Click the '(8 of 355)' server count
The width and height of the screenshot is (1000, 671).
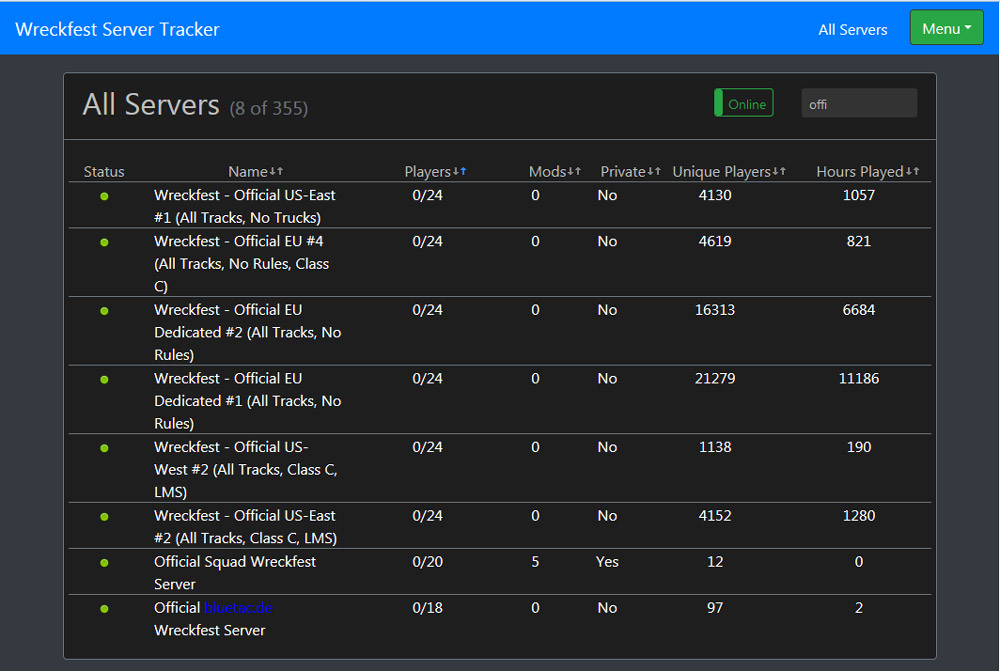[x=268, y=108]
